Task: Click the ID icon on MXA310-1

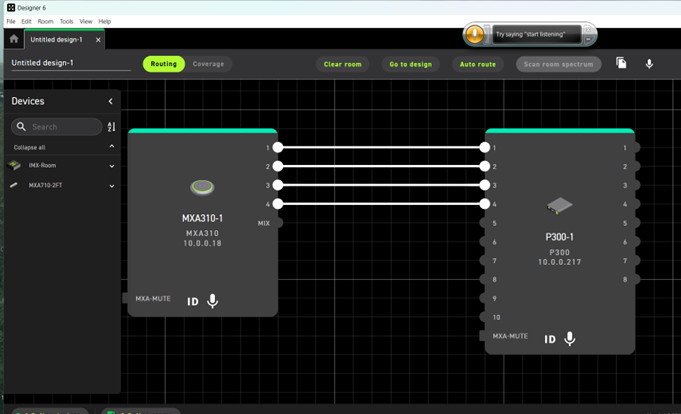Action: click(x=193, y=301)
